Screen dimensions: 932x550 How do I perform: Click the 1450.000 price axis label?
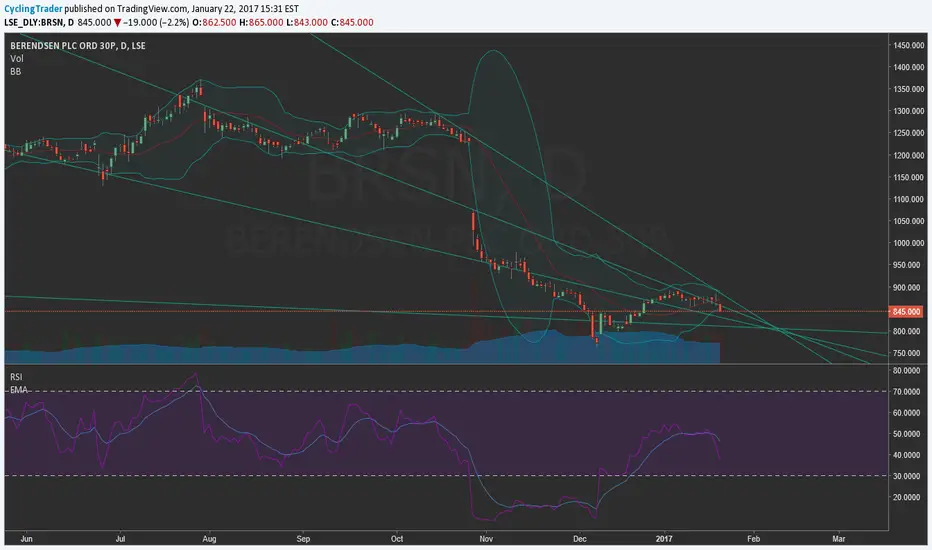point(909,45)
